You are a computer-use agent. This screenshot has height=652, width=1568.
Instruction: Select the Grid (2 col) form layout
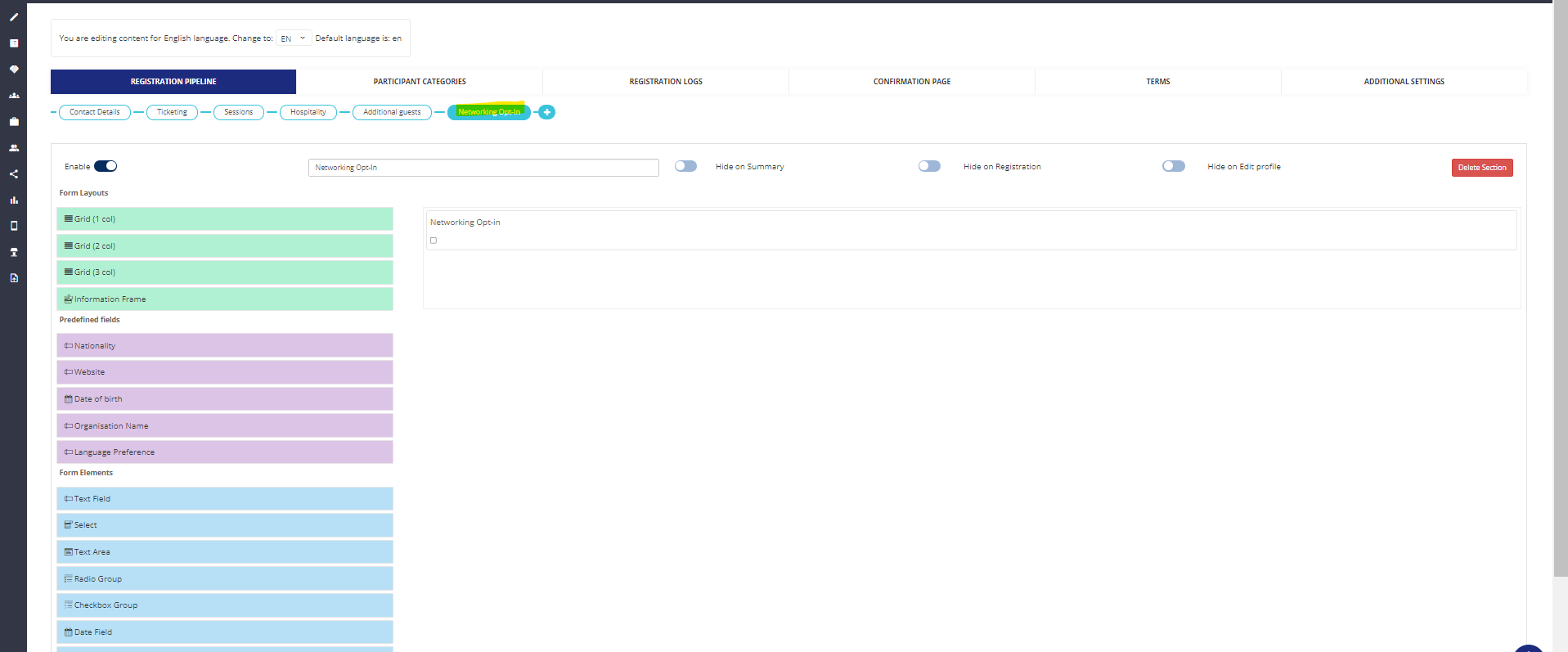point(225,246)
